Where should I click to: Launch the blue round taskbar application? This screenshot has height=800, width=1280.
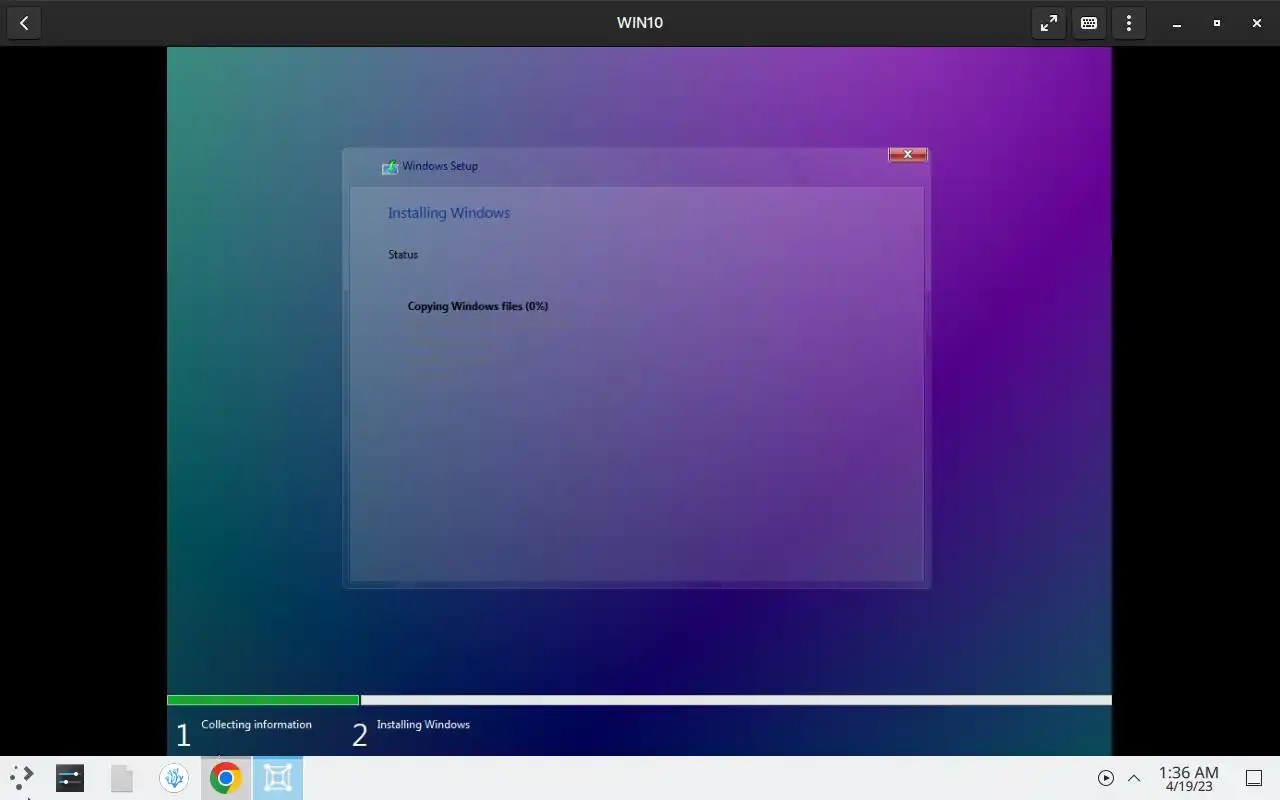coord(174,778)
